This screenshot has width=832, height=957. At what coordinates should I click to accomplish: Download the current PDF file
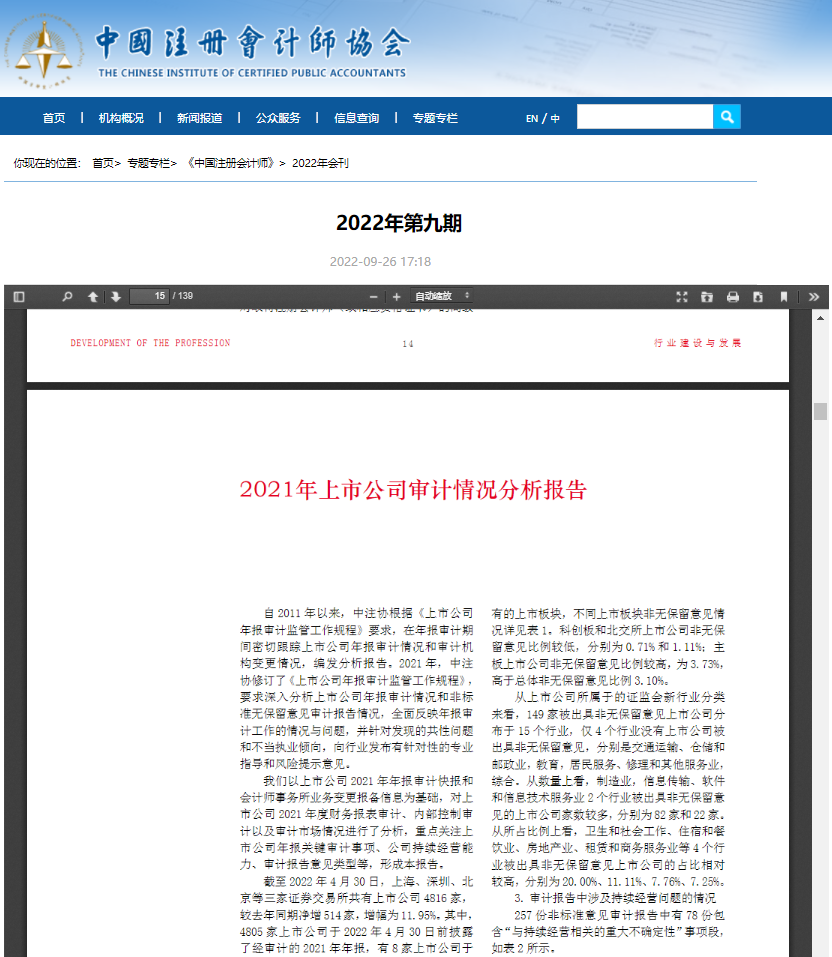[x=758, y=296]
